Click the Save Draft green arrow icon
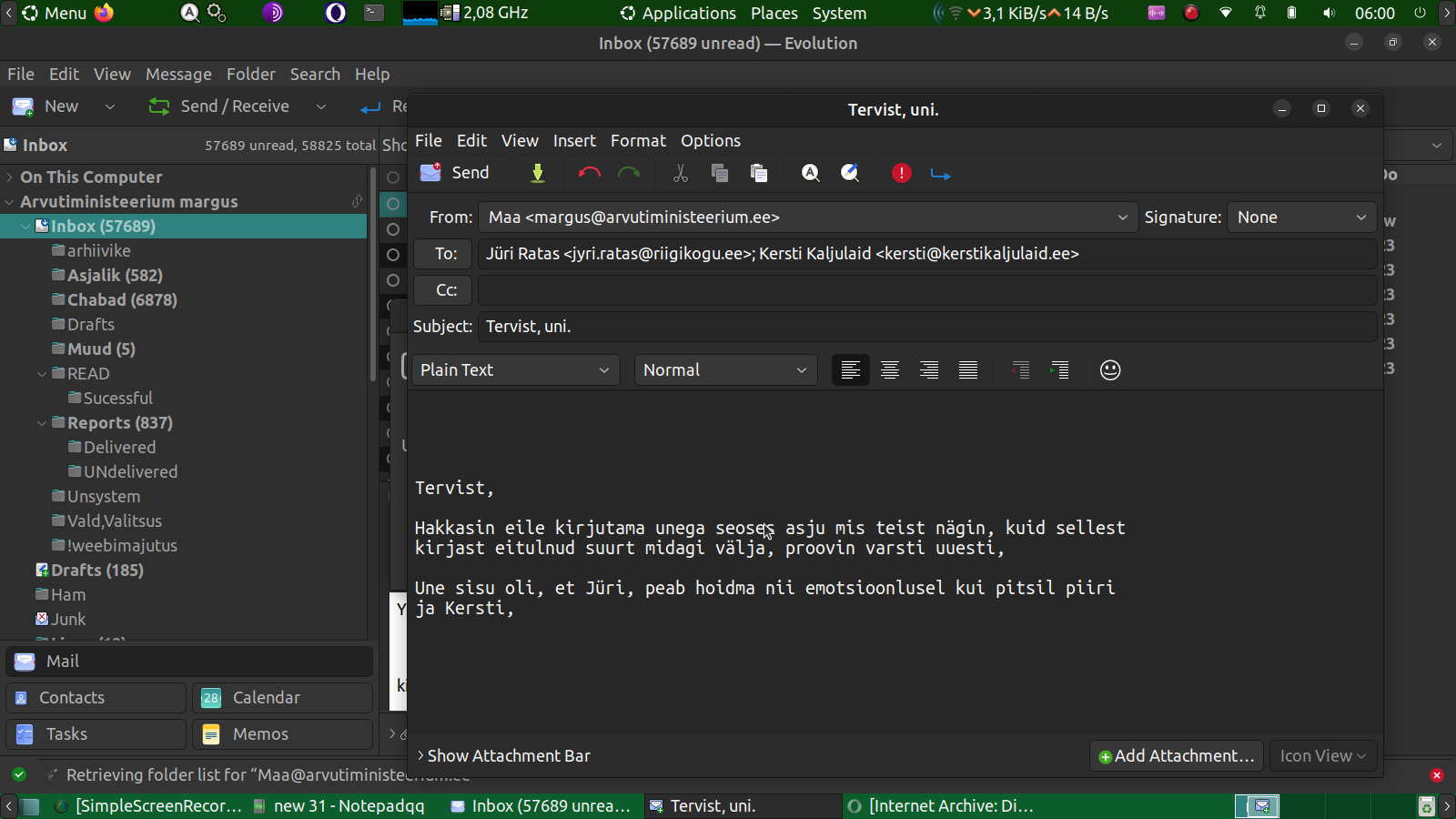This screenshot has height=819, width=1456. (x=538, y=173)
